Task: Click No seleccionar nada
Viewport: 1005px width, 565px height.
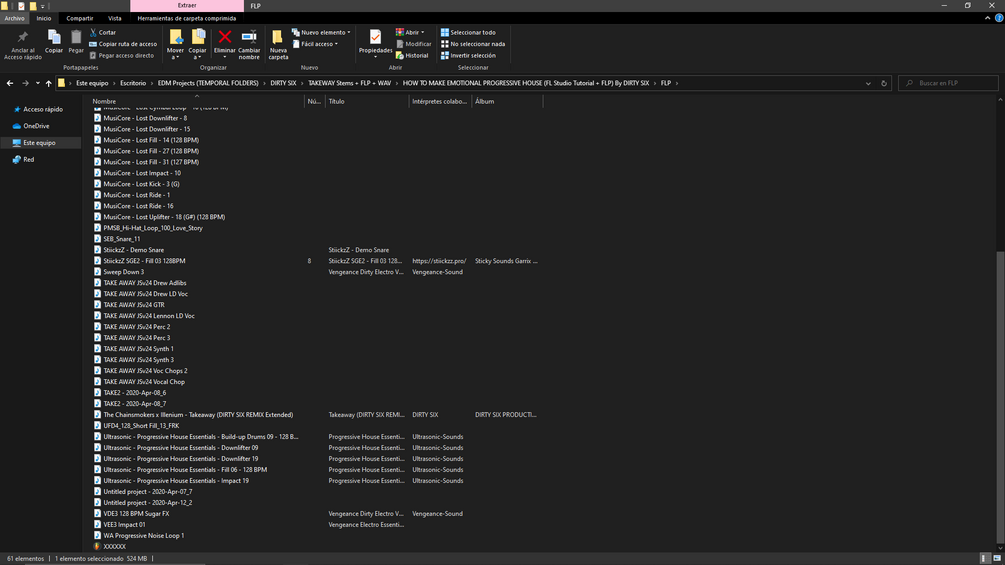Action: point(473,44)
